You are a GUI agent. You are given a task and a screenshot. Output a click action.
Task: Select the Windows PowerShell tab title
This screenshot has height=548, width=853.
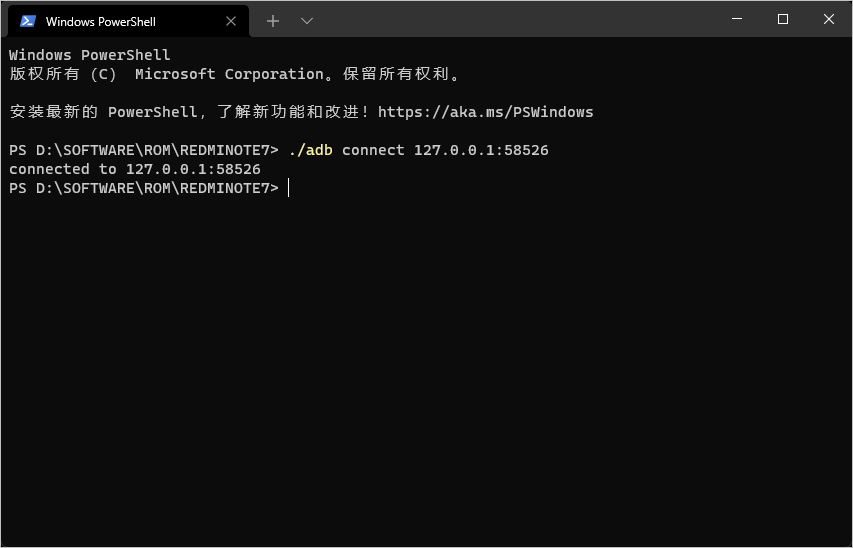[101, 21]
